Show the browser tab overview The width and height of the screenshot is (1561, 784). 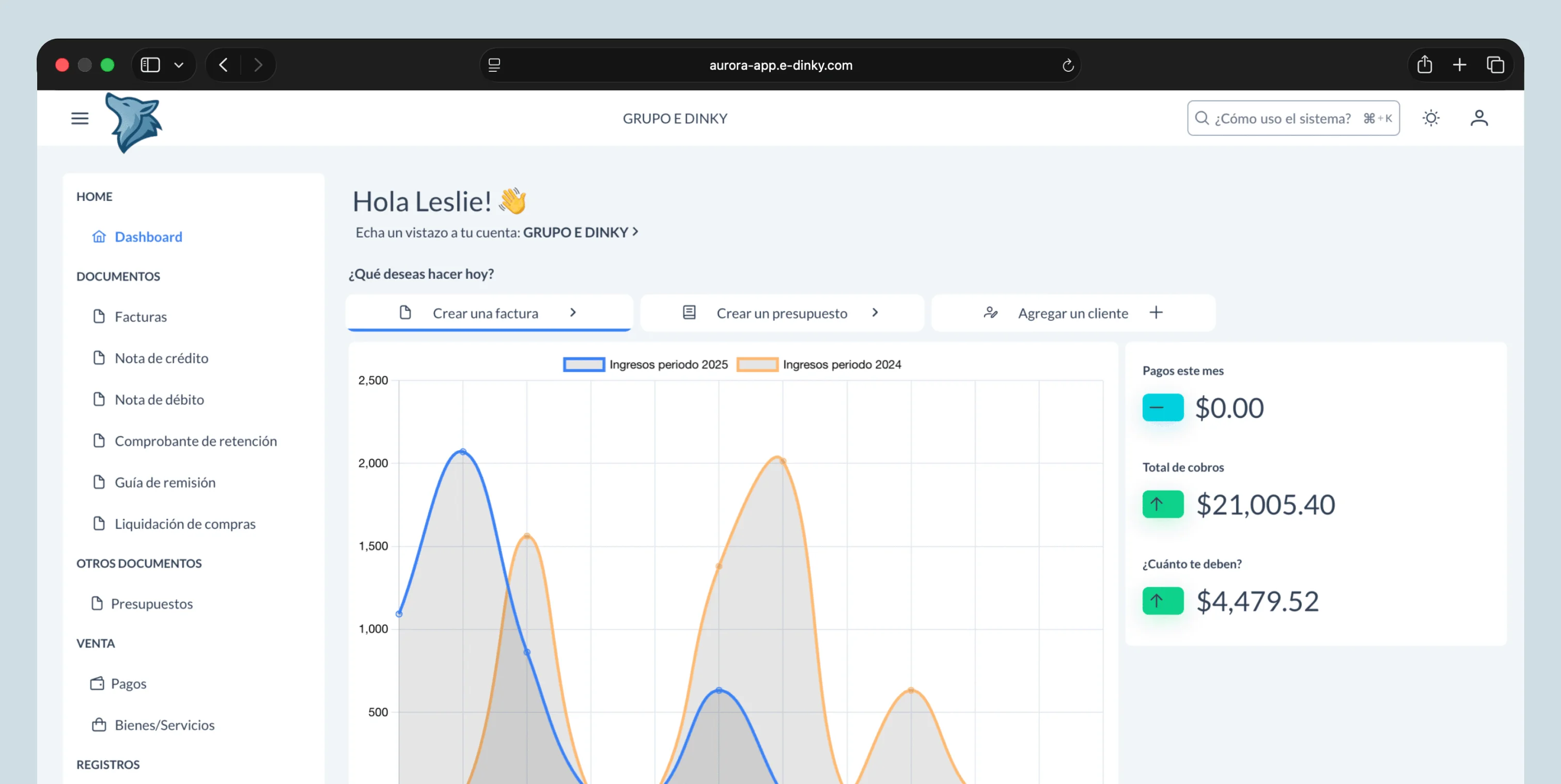[x=1495, y=65]
